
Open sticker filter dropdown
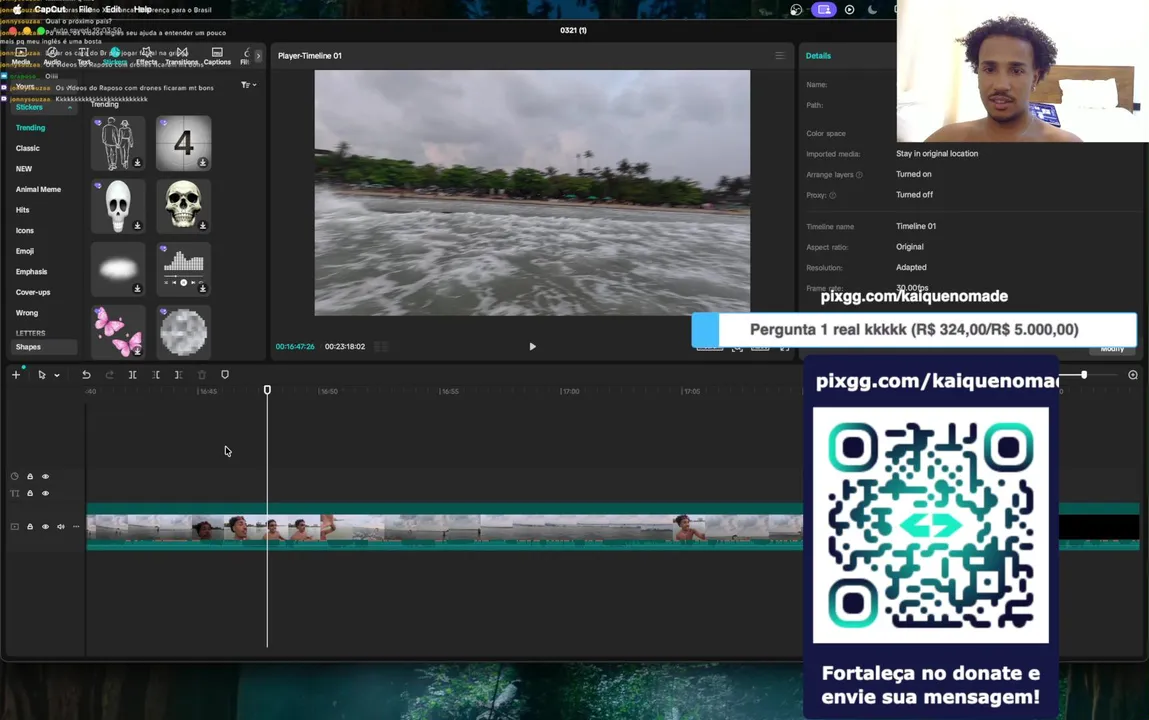coord(248,85)
